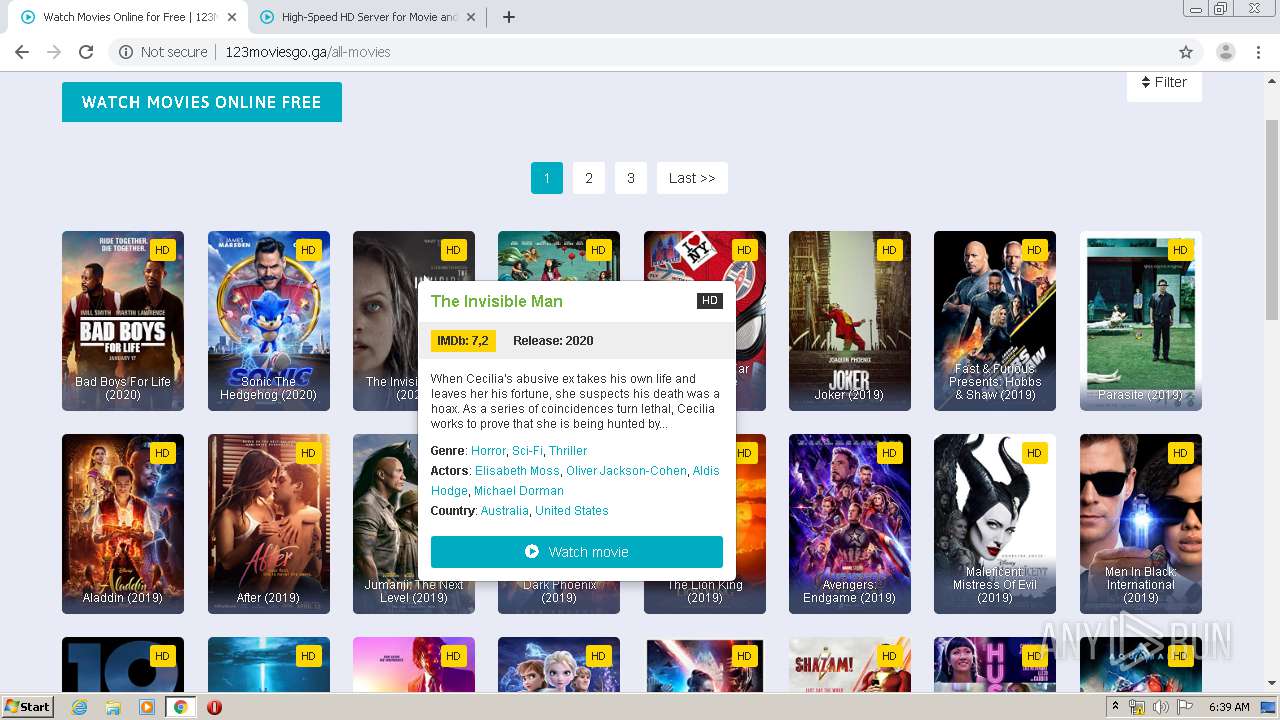The width and height of the screenshot is (1280, 720).
Task: Open the Joker (2019) poster
Action: [x=850, y=321]
